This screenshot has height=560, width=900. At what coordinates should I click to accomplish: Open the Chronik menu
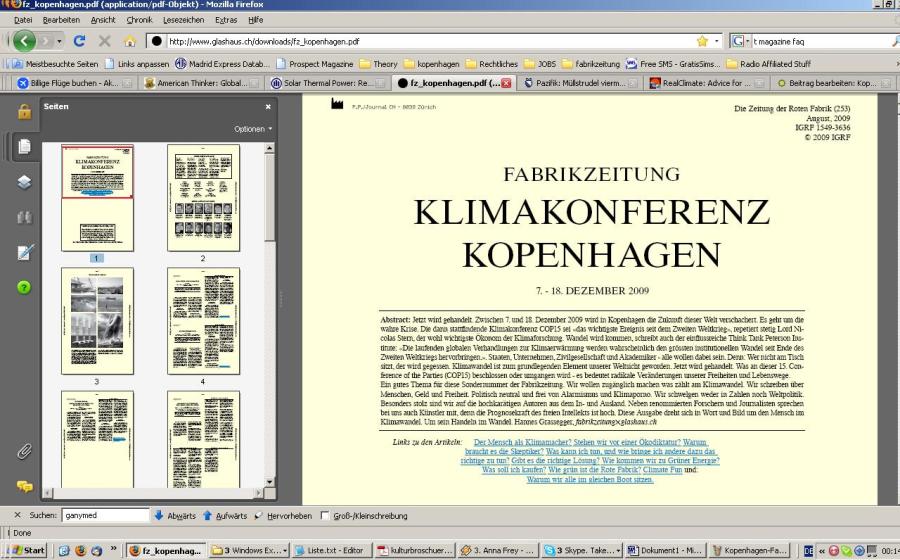(x=139, y=20)
